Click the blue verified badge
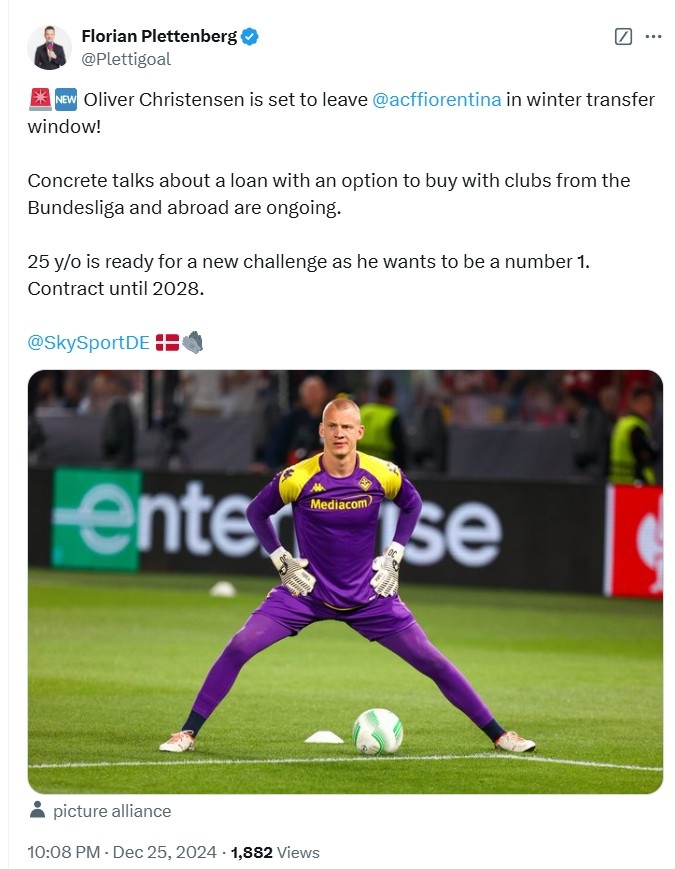 tap(250, 37)
